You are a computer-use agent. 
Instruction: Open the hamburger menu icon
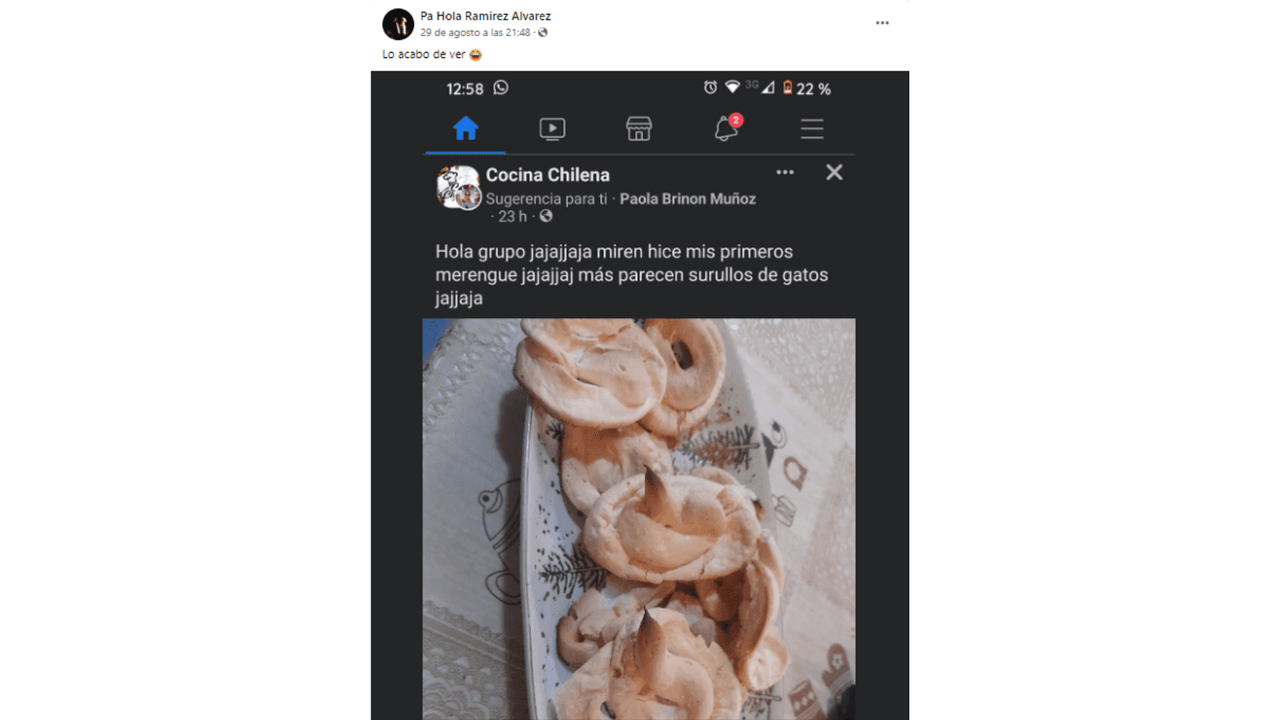811,128
